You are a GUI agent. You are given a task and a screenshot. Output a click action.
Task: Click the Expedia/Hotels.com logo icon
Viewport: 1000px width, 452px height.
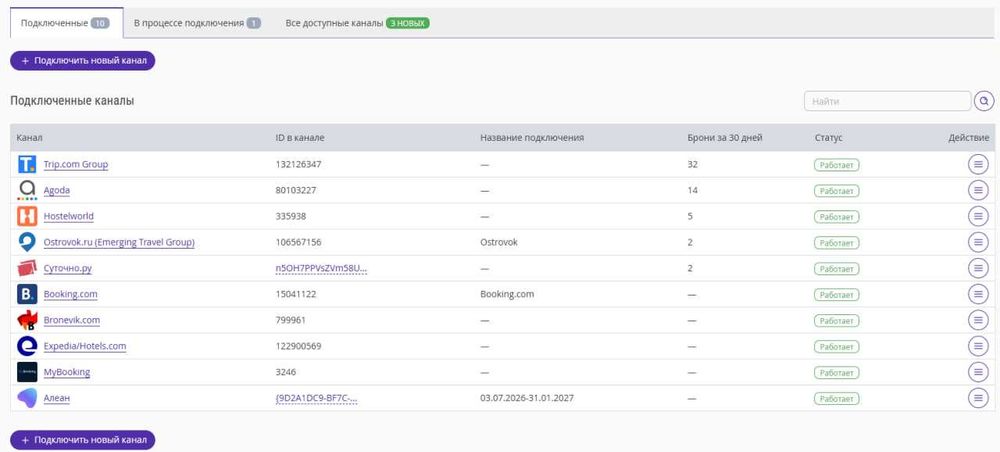coord(27,346)
